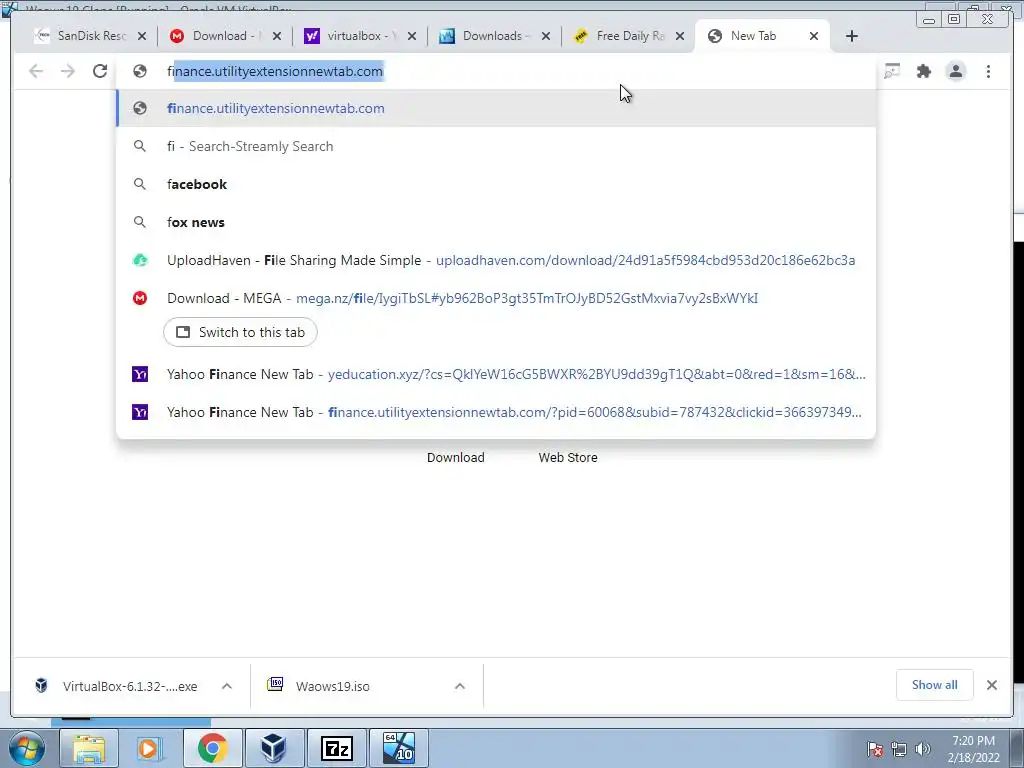
Task: Close the Downloads tab
Action: pyautogui.click(x=546, y=36)
